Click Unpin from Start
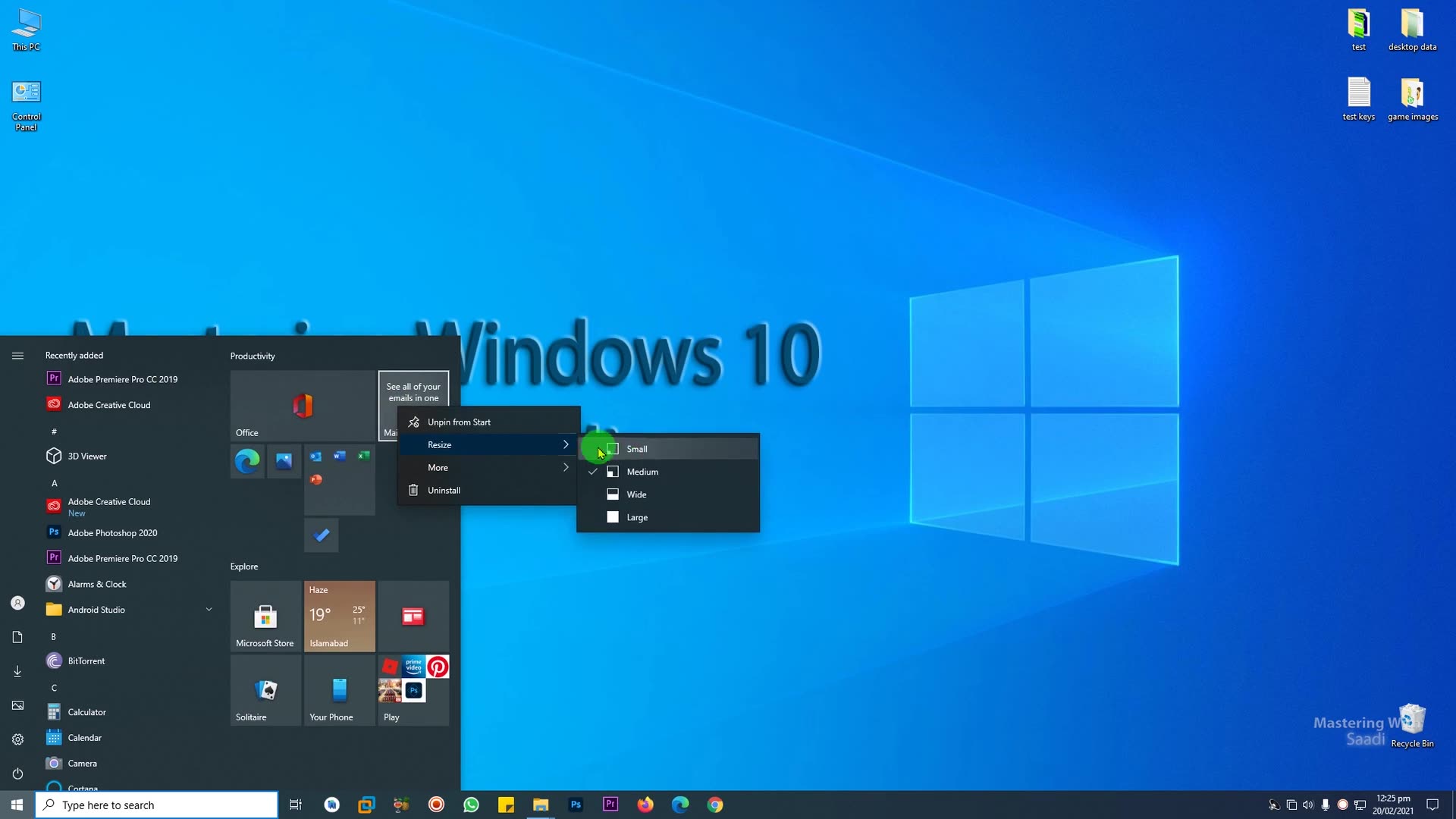 tap(458, 422)
